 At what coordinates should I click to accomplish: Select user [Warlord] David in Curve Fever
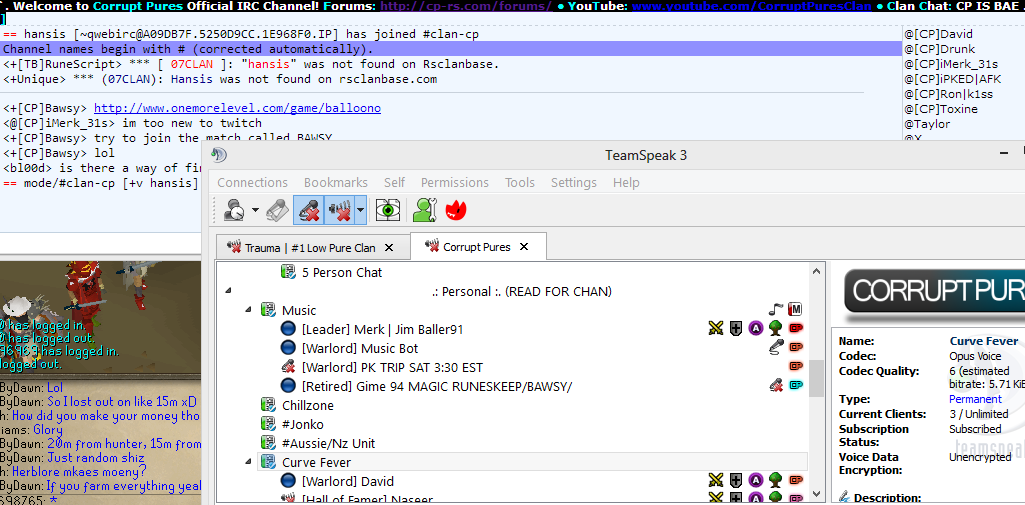(348, 481)
